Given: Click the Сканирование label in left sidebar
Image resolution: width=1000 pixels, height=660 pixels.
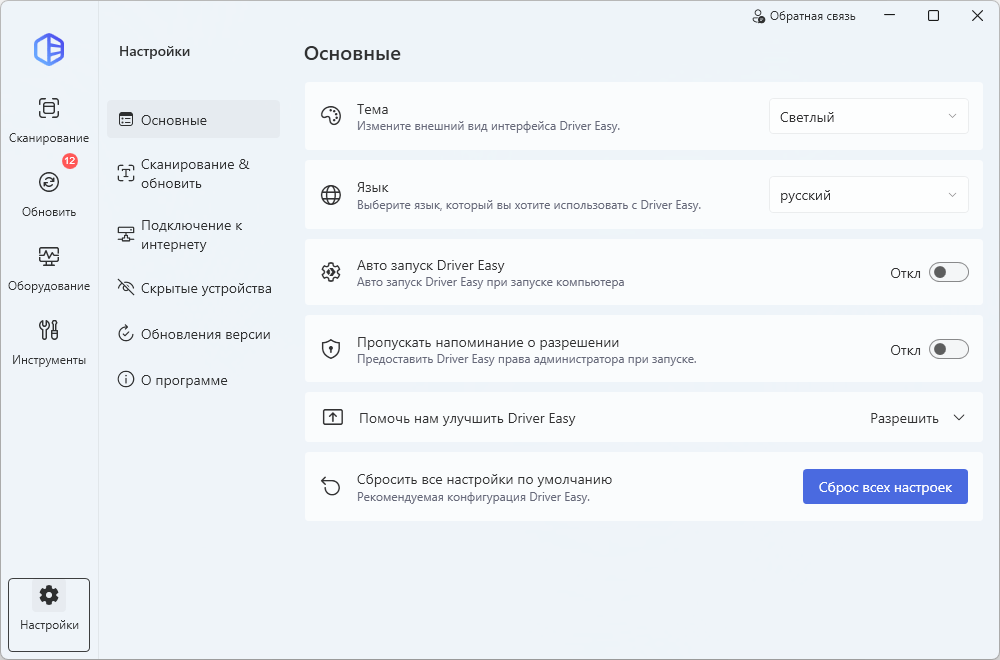Looking at the screenshot, I should [49, 138].
